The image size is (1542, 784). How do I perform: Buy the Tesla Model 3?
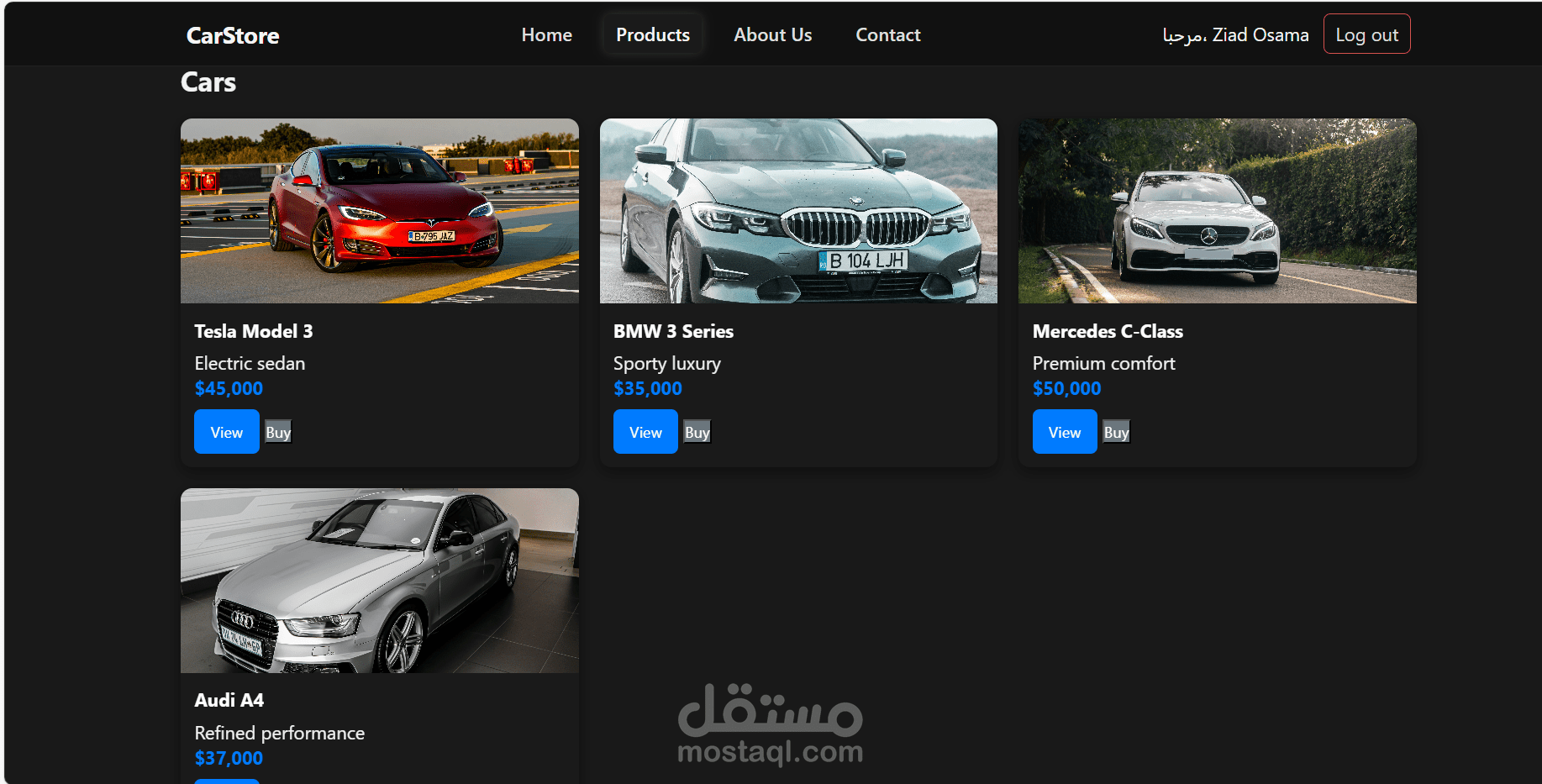tap(278, 432)
